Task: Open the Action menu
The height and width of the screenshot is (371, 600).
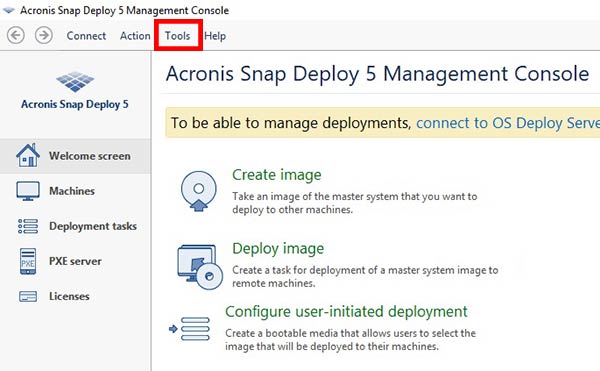Action: click(x=135, y=36)
